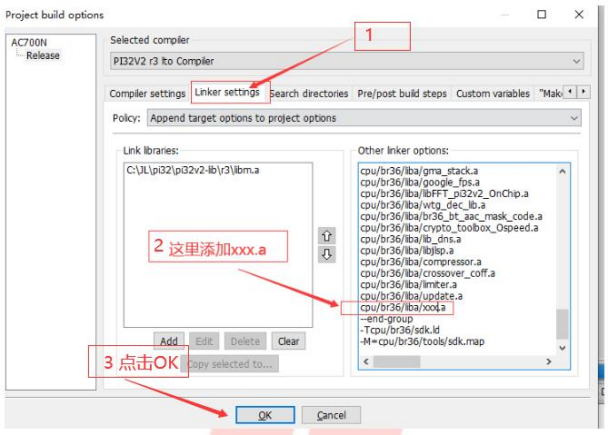This screenshot has height=435, width=608.
Task: Select the Release target in tree
Action: (43, 55)
